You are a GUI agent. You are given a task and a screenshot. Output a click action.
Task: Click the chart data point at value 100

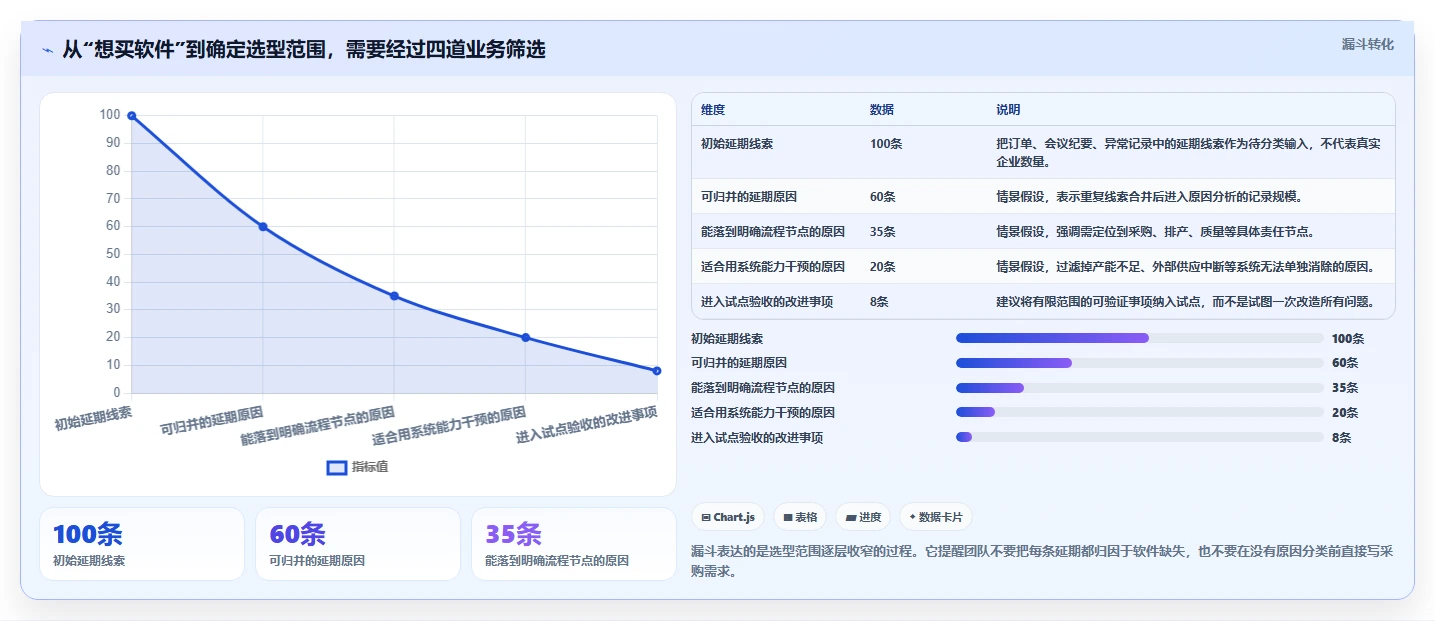pos(132,116)
